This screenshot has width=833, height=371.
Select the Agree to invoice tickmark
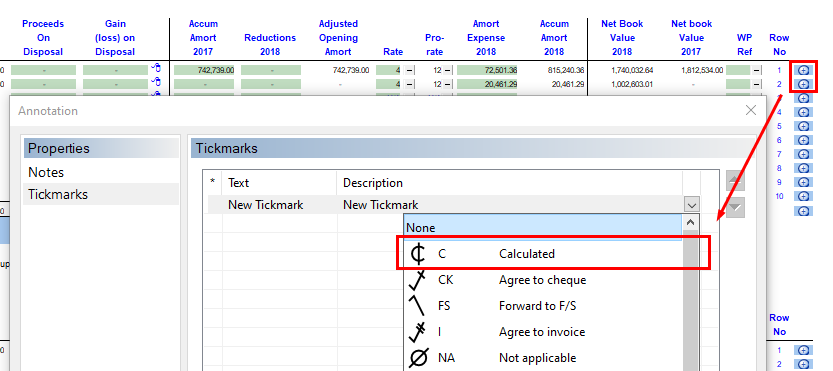point(543,332)
